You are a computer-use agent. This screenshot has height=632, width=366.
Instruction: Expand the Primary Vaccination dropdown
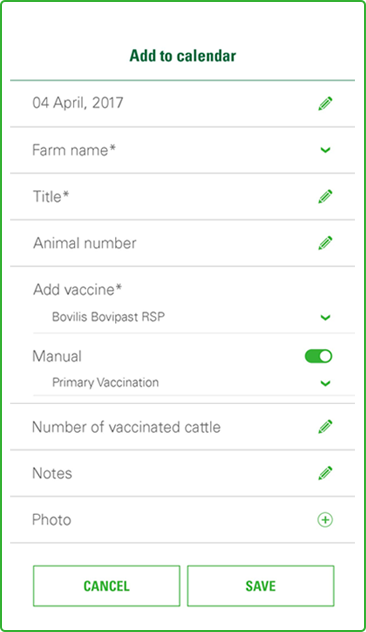193,383
